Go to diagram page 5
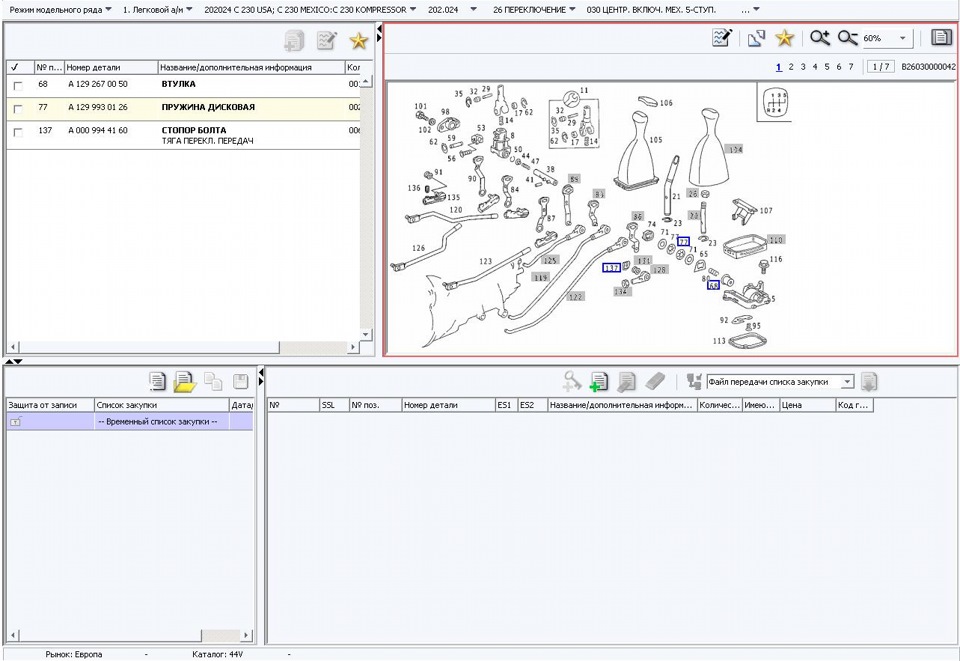This screenshot has width=960, height=661. click(x=827, y=67)
